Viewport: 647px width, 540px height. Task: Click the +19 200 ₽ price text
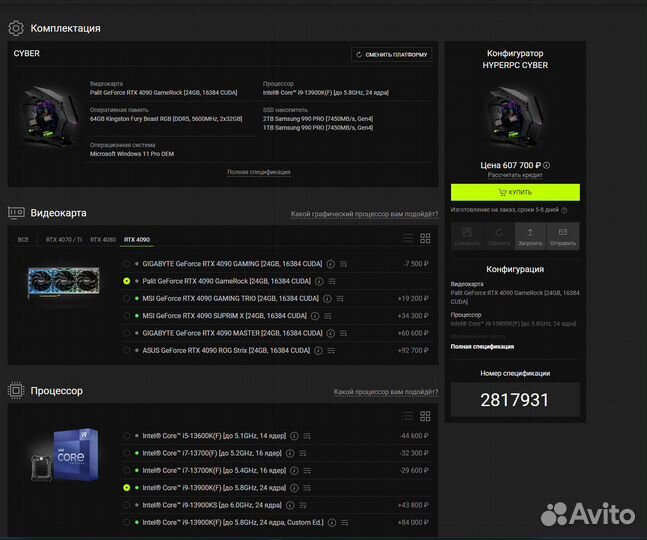pyautogui.click(x=413, y=299)
